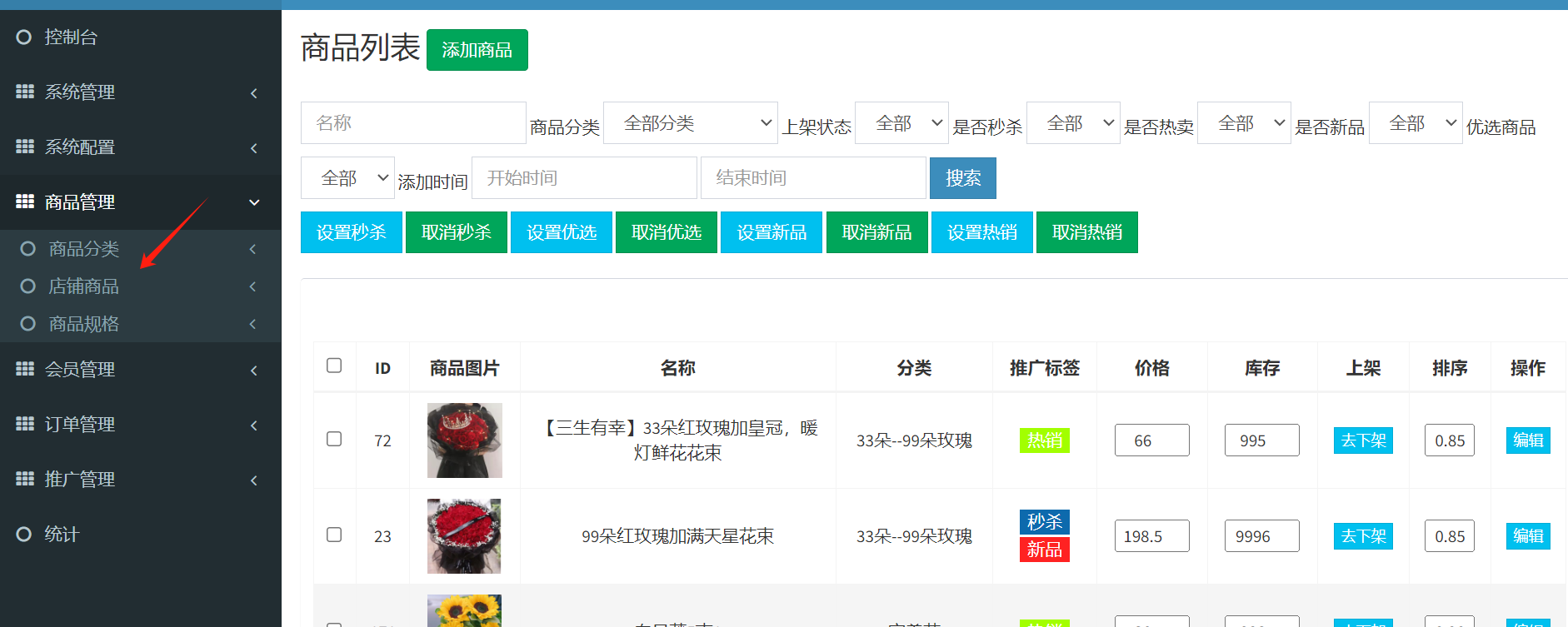Click the green 添加商品 button

[477, 50]
